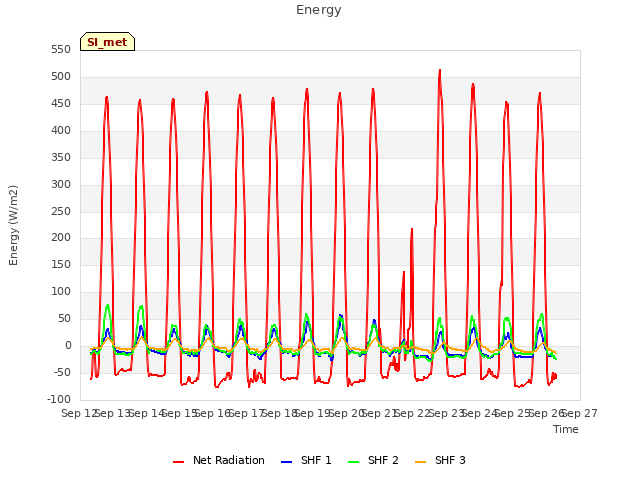Click the 0 y-axis tick label
640x480 pixels.
[x=68, y=345]
